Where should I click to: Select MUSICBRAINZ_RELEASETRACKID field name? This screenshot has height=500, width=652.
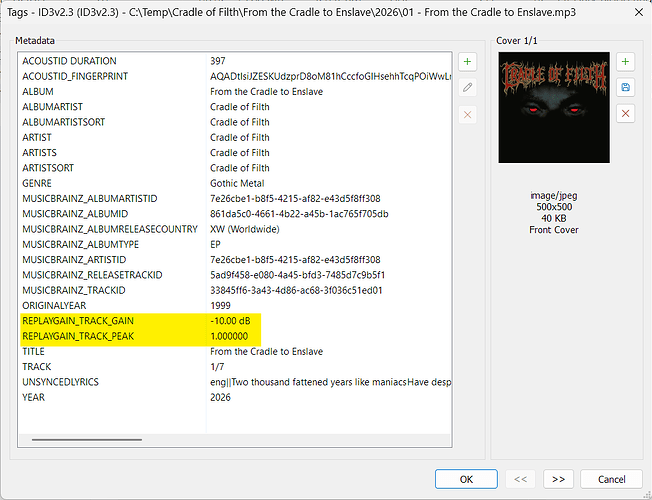click(92, 275)
